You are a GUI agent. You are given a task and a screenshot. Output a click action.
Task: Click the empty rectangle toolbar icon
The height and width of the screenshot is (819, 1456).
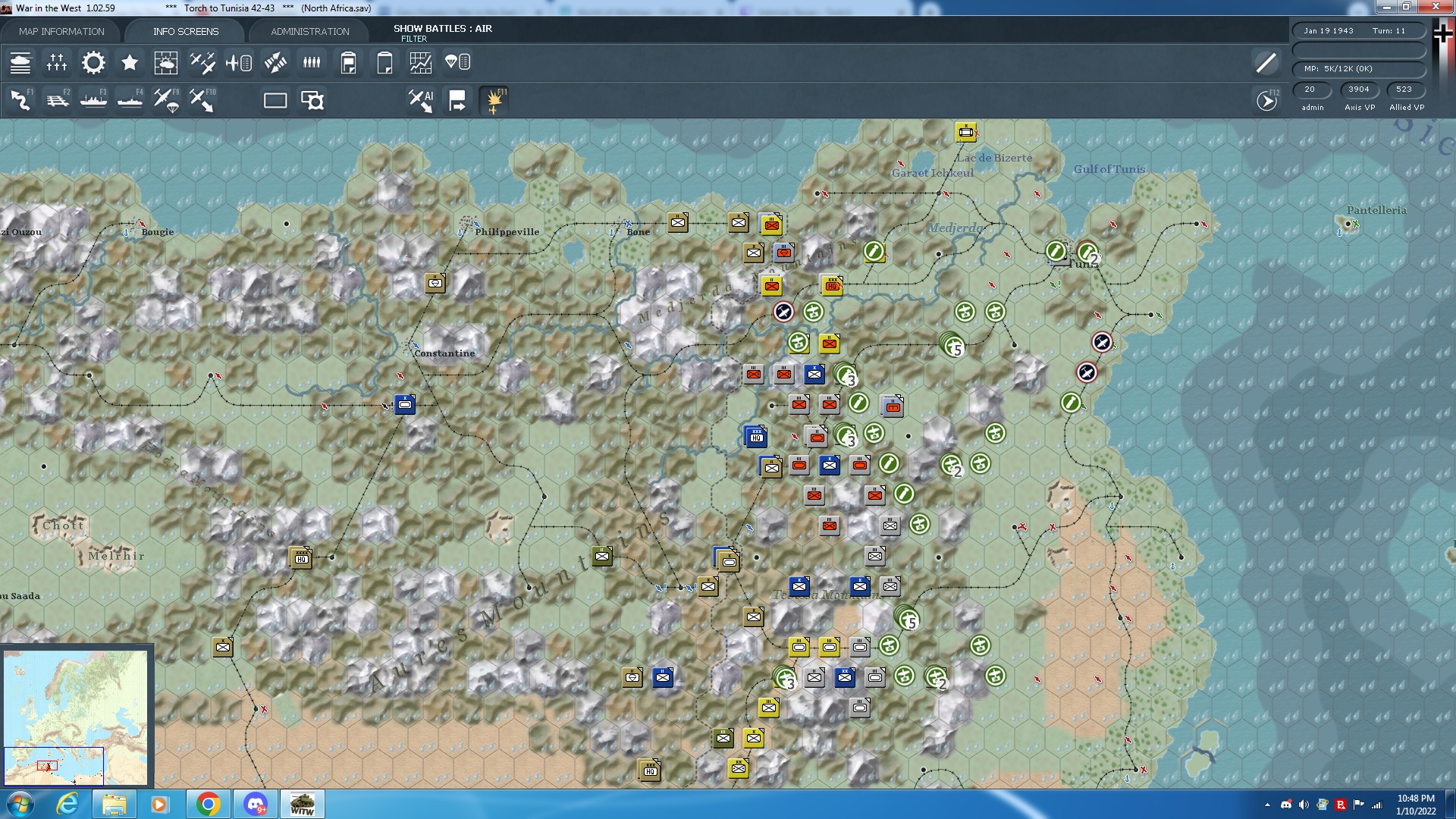point(275,100)
